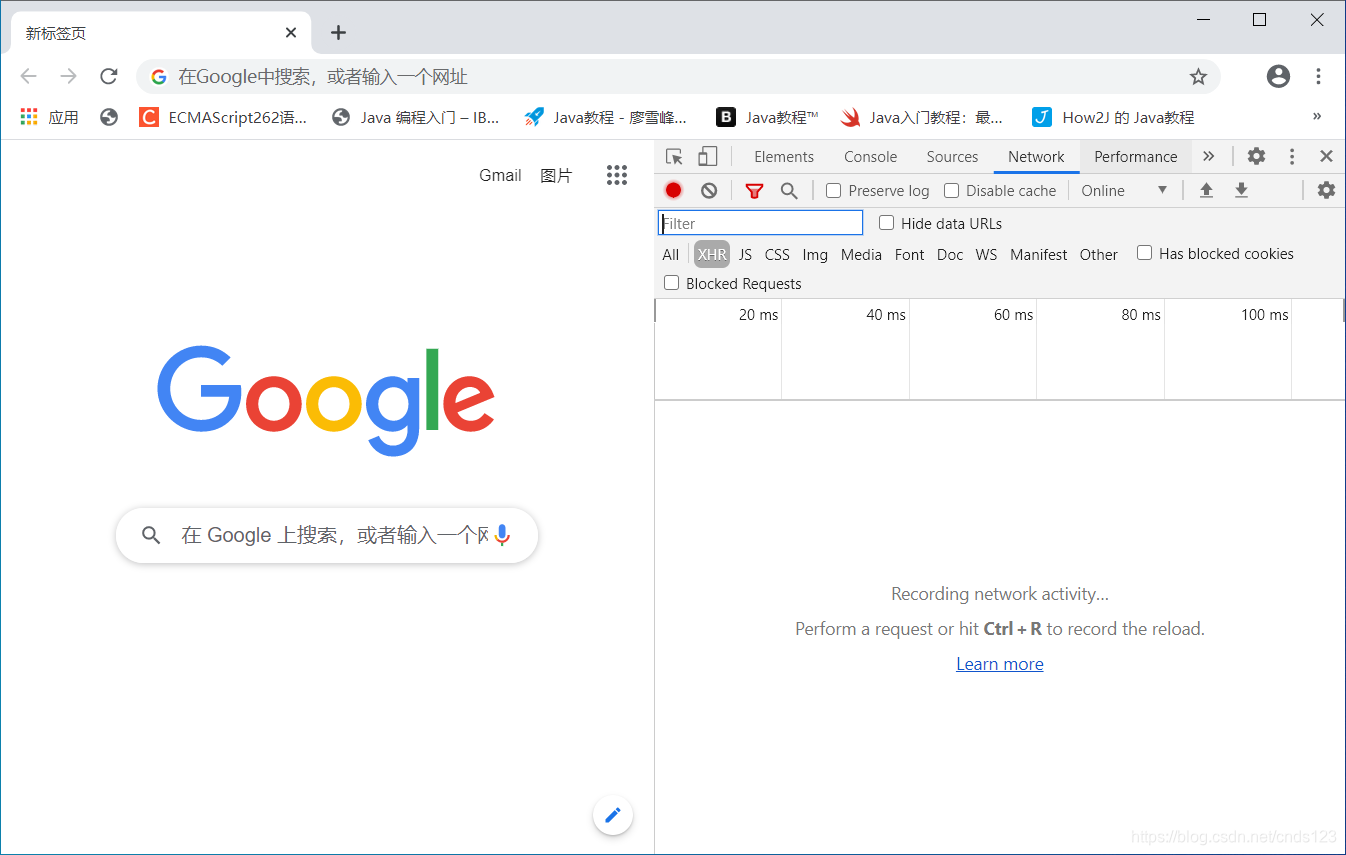Open the unlabeled globe bookmark icon

pyautogui.click(x=109, y=117)
